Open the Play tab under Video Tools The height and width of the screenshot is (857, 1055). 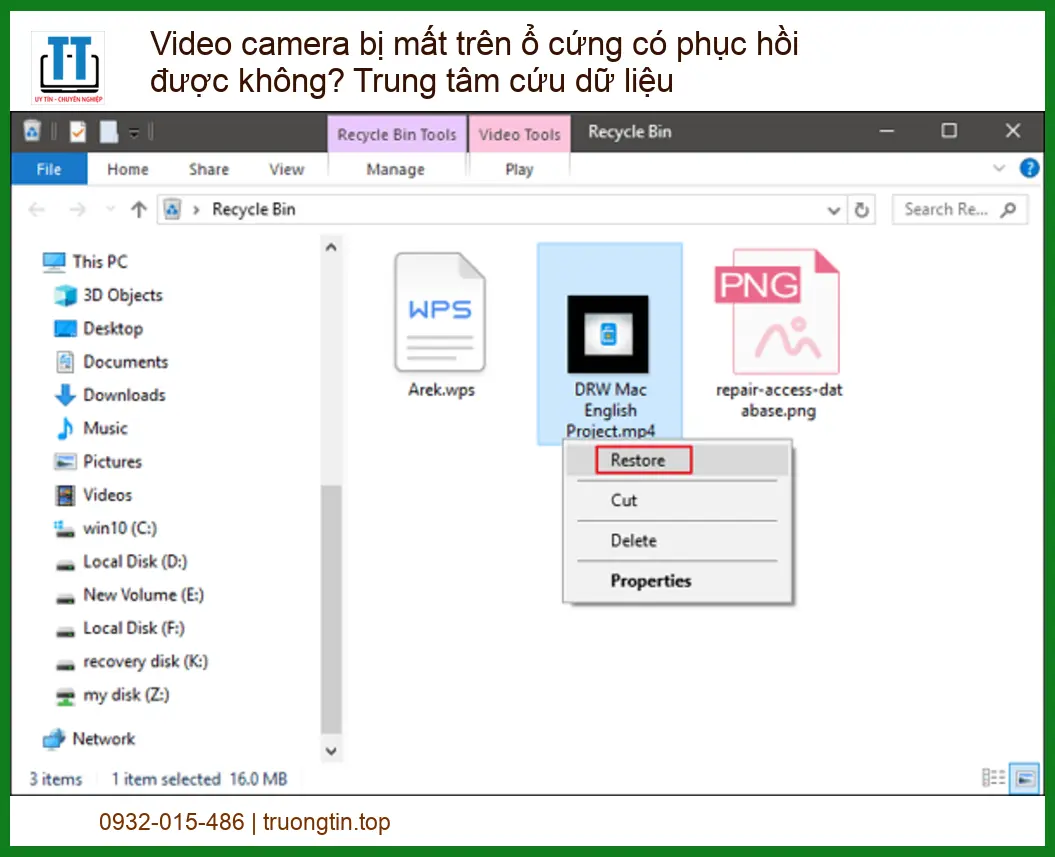519,169
